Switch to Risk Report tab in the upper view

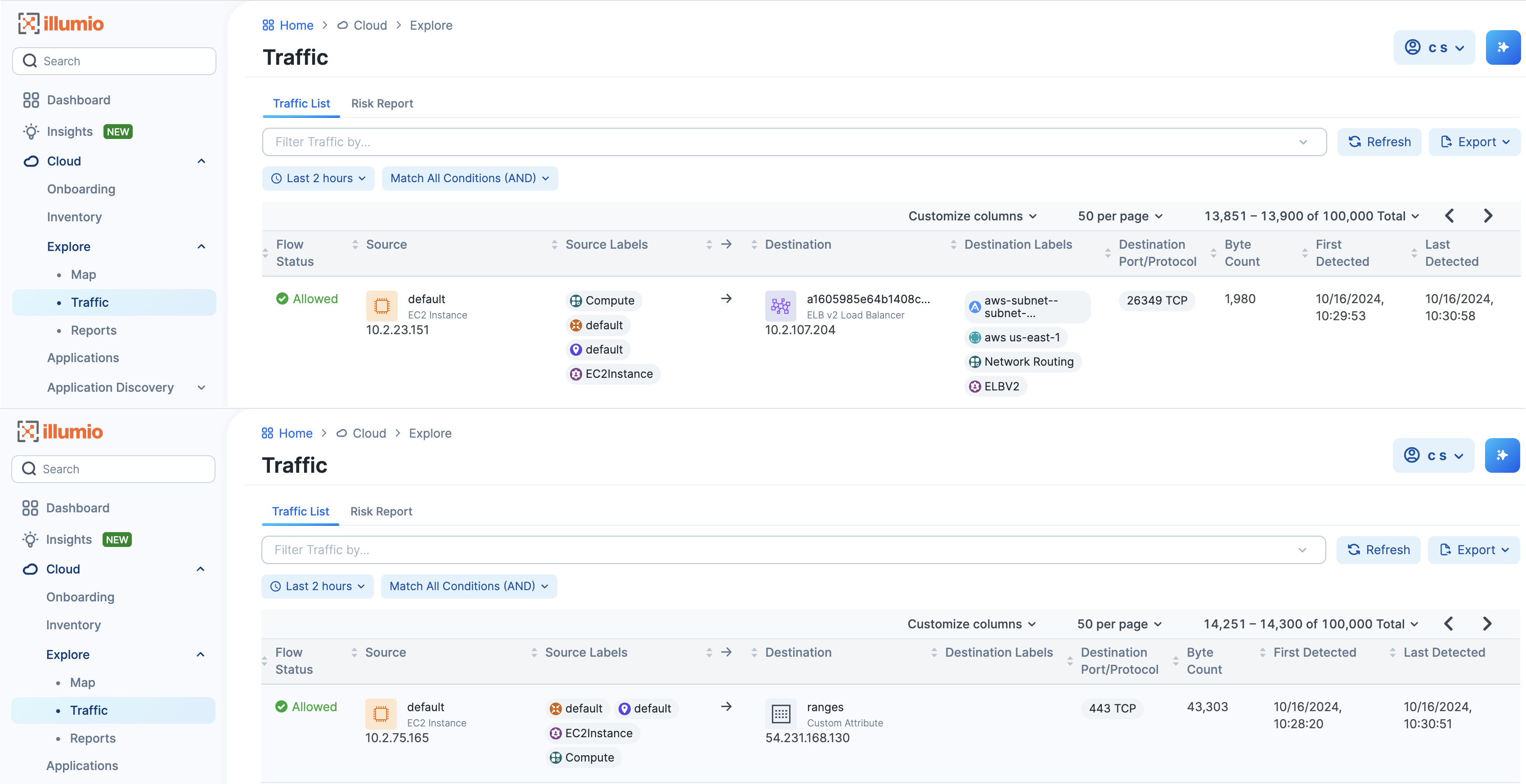(382, 103)
